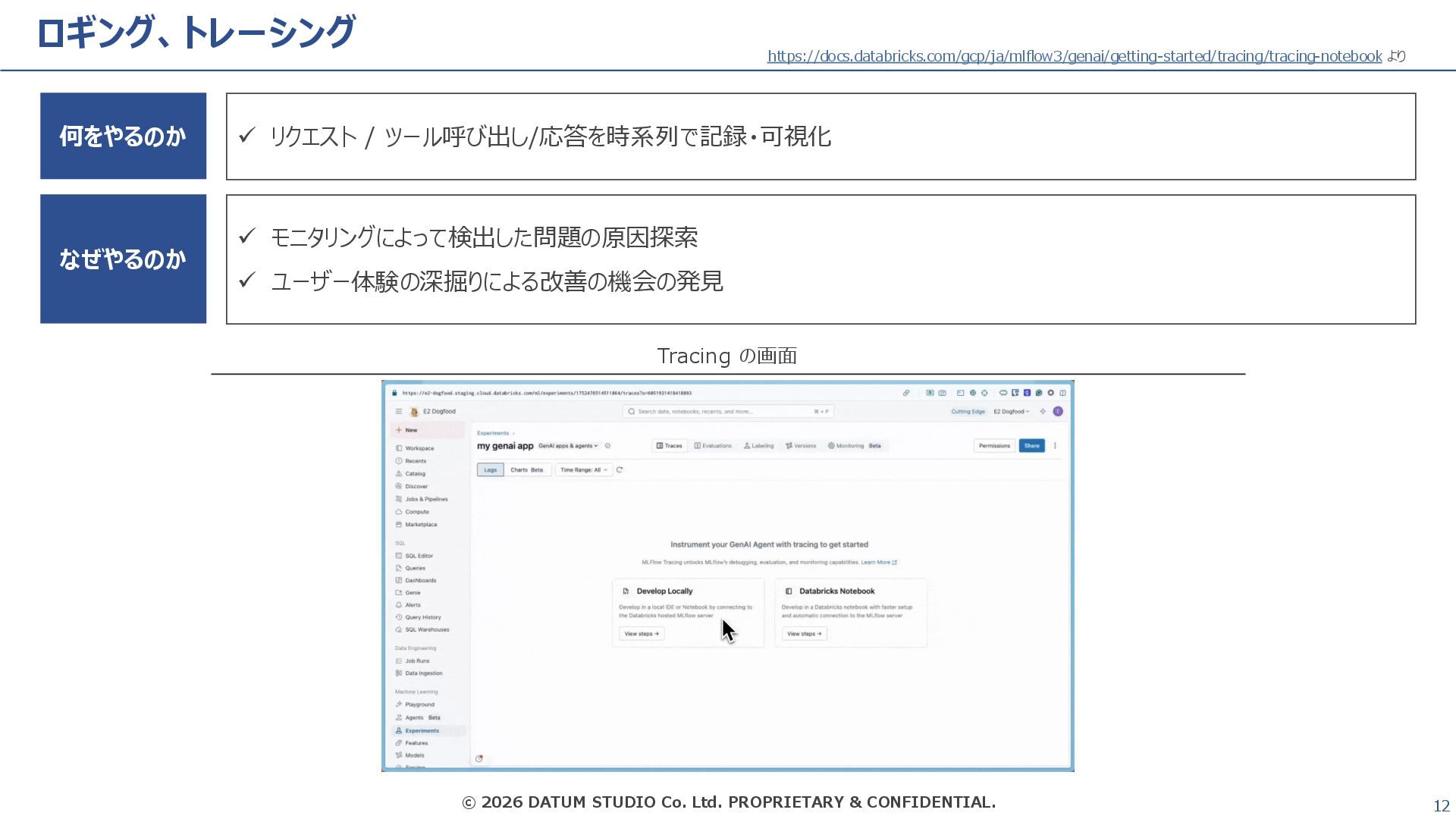Viewport: 1456px width, 819px height.
Task: Click the refresh icon next to Time Range
Action: click(x=620, y=470)
